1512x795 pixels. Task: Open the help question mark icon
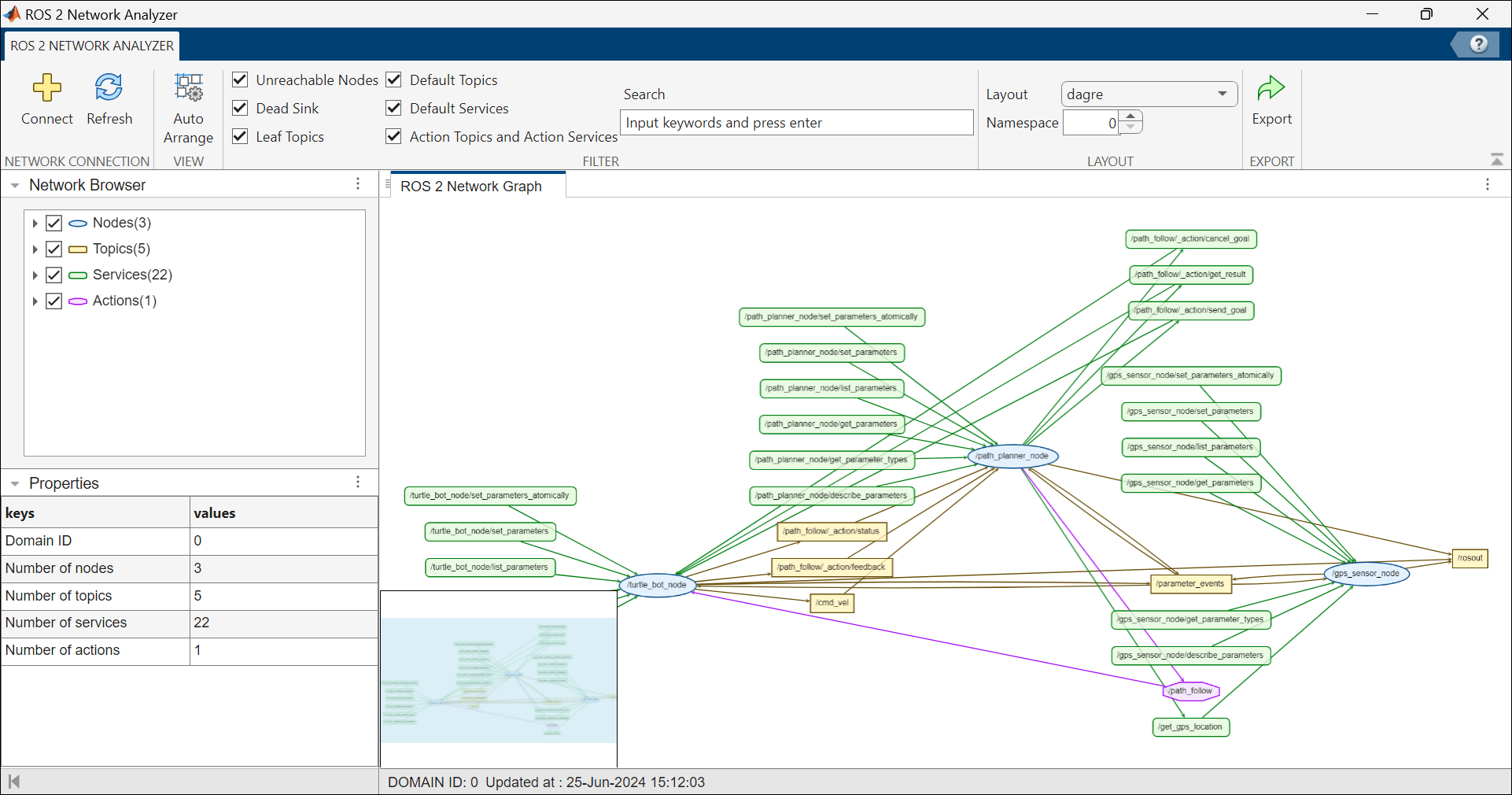[1478, 45]
